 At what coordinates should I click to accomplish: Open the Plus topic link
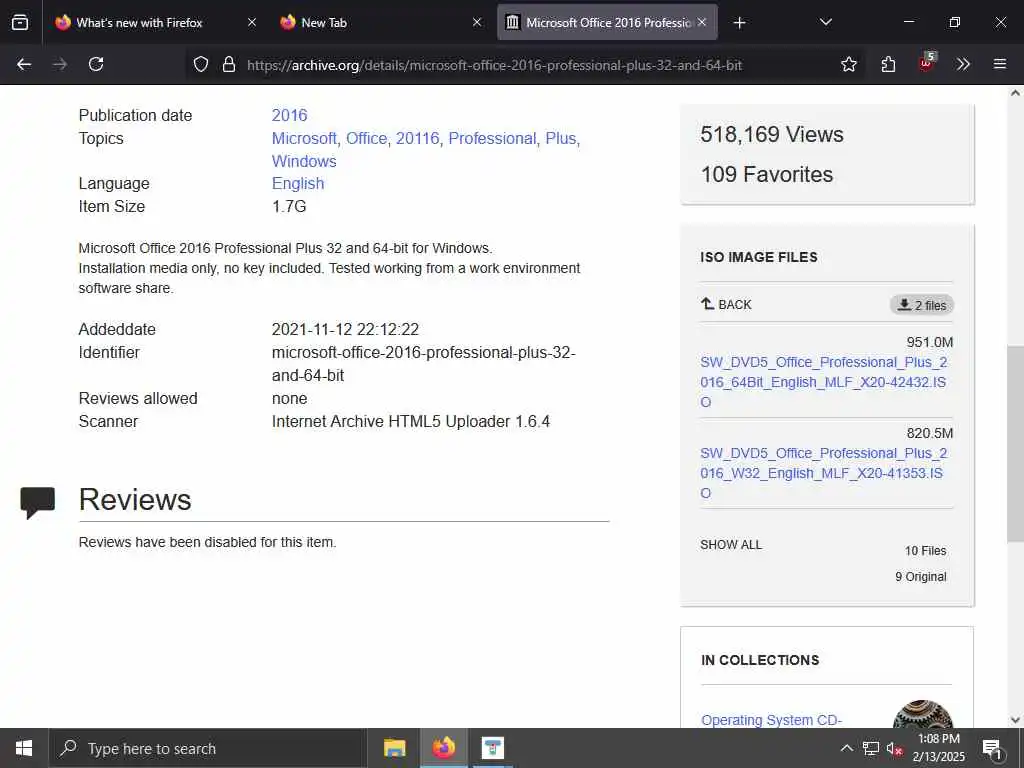coord(561,138)
